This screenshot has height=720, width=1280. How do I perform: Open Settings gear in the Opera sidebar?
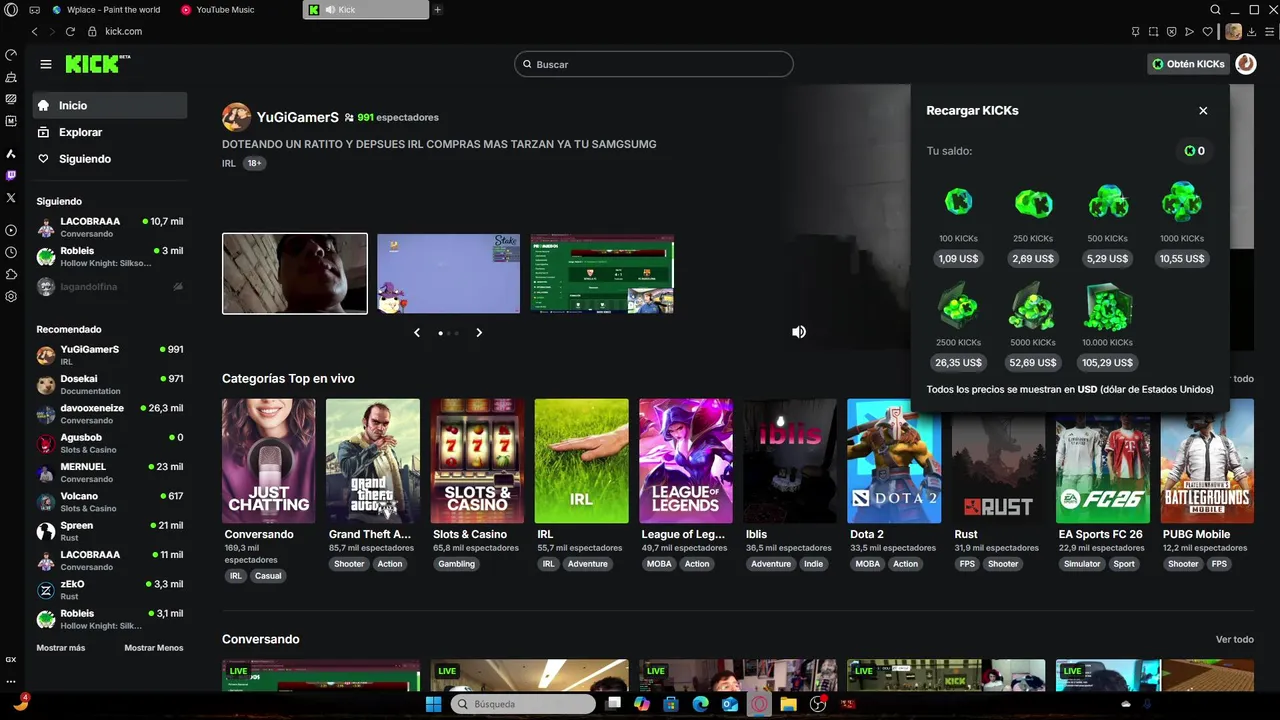click(x=11, y=297)
